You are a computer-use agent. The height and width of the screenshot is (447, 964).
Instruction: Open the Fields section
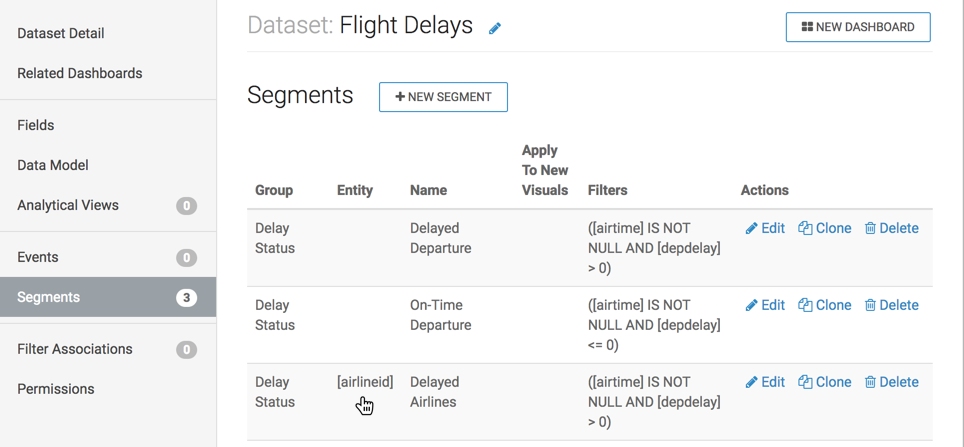[36, 125]
